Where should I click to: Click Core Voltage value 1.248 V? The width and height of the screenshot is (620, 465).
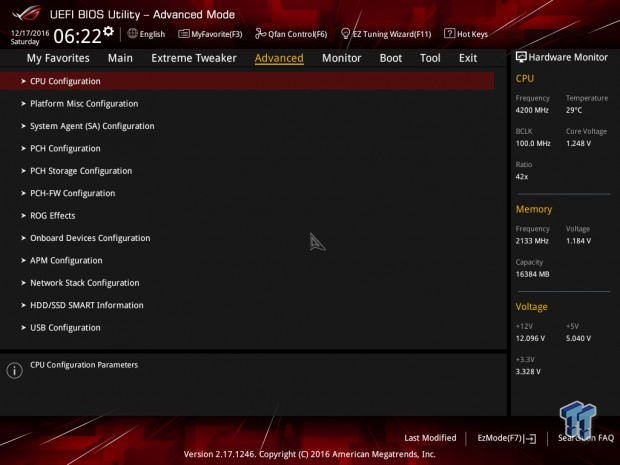578,144
